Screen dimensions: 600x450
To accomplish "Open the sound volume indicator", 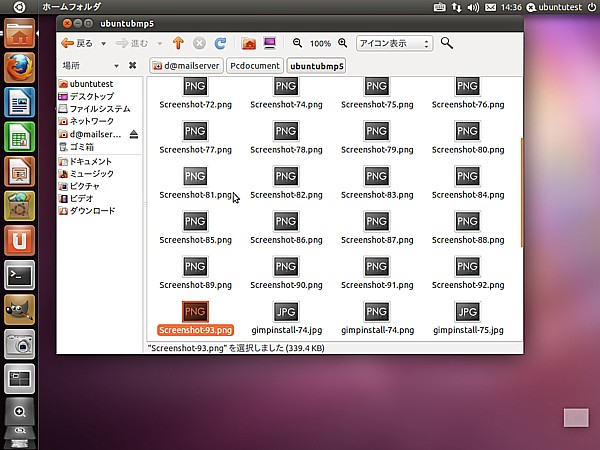I will pos(473,7).
